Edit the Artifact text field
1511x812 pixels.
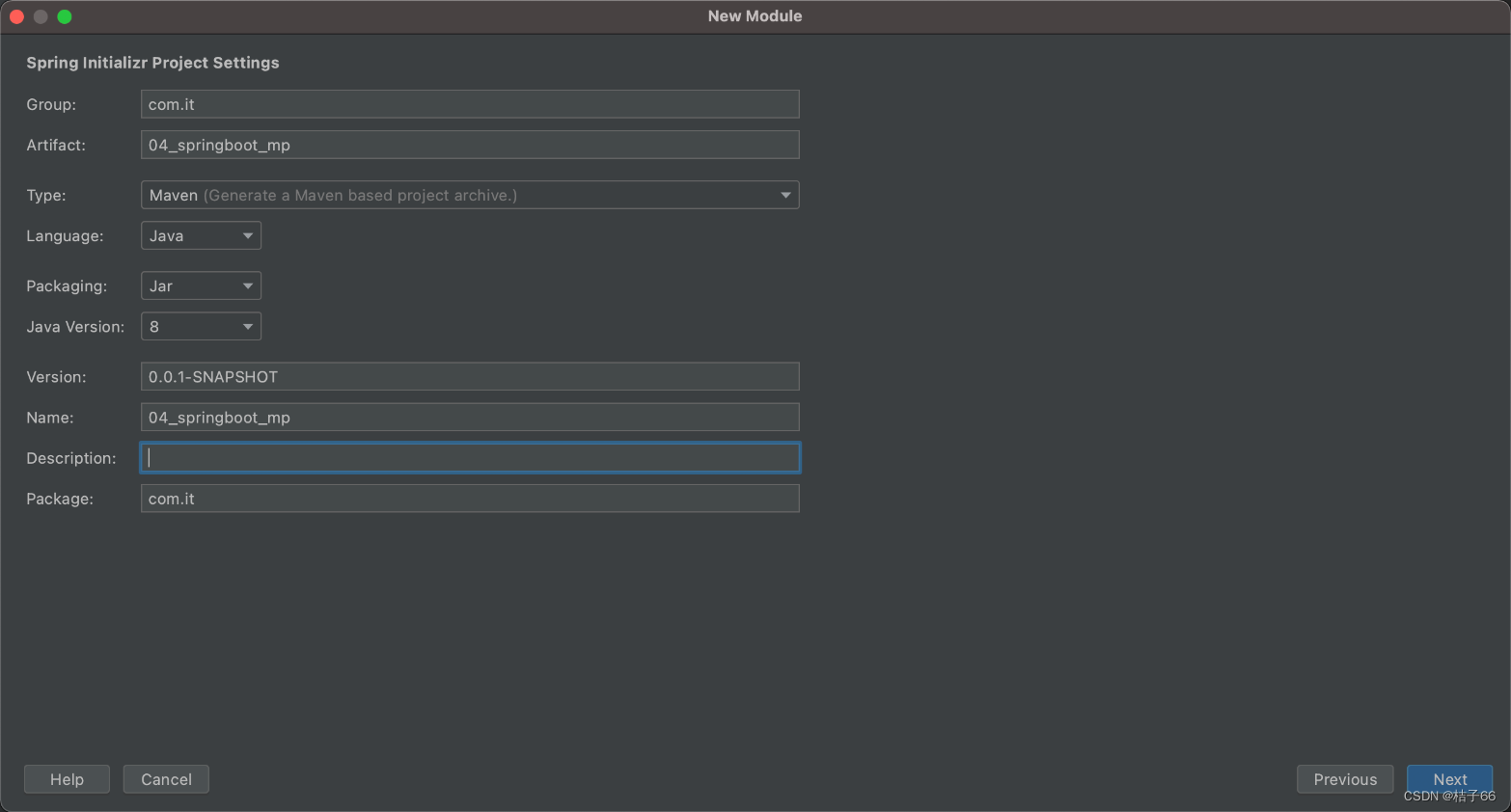tap(470, 145)
